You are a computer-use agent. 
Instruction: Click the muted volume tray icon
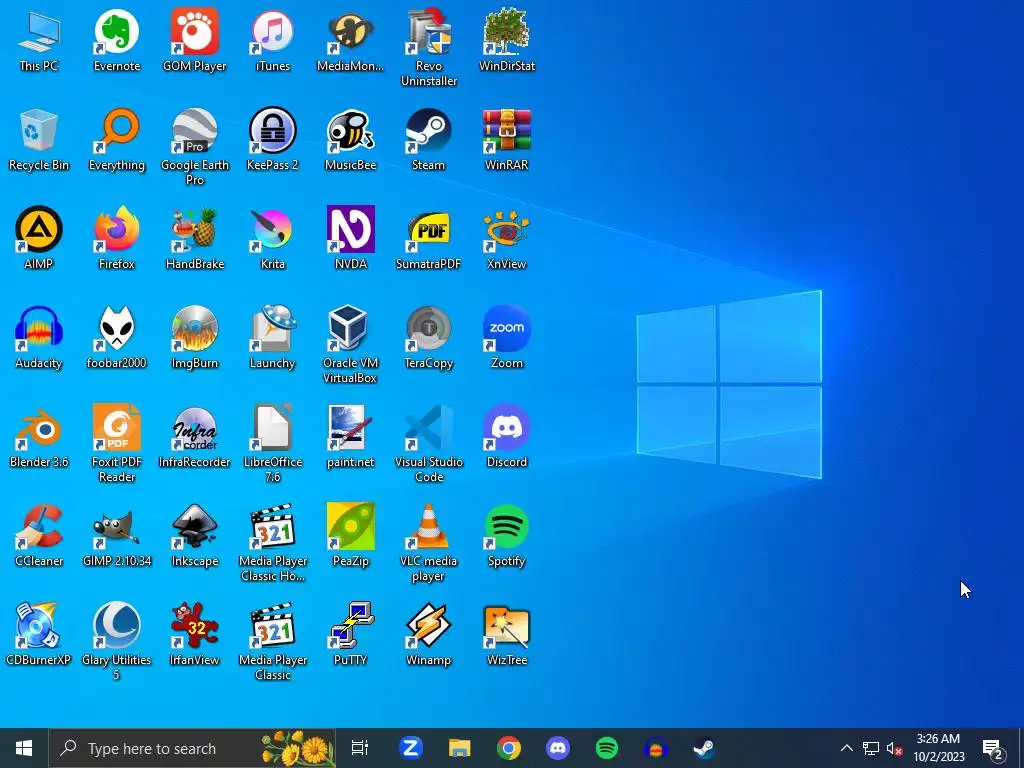point(895,748)
